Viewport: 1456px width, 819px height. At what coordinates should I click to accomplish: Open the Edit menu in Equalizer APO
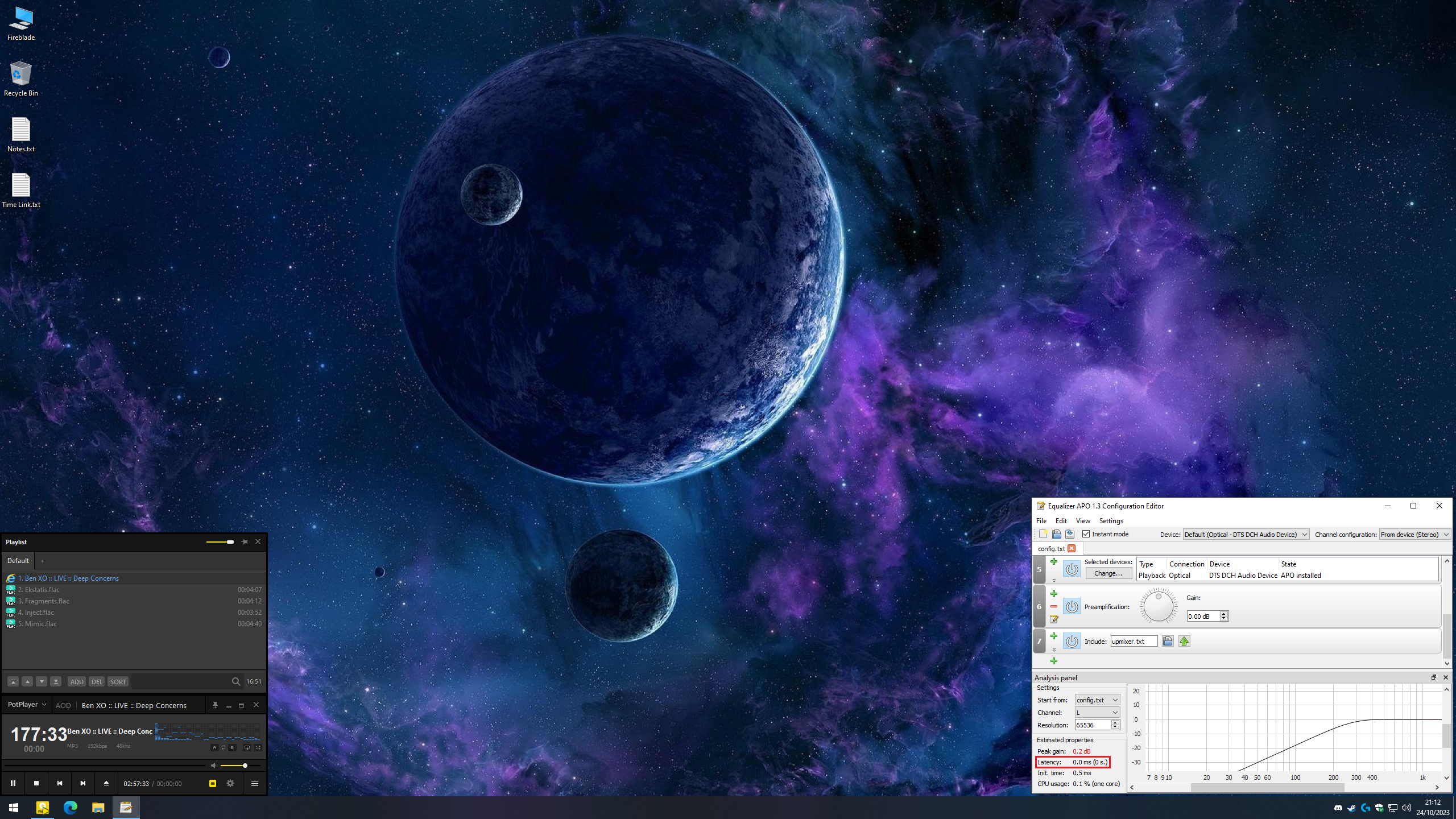pos(1061,521)
